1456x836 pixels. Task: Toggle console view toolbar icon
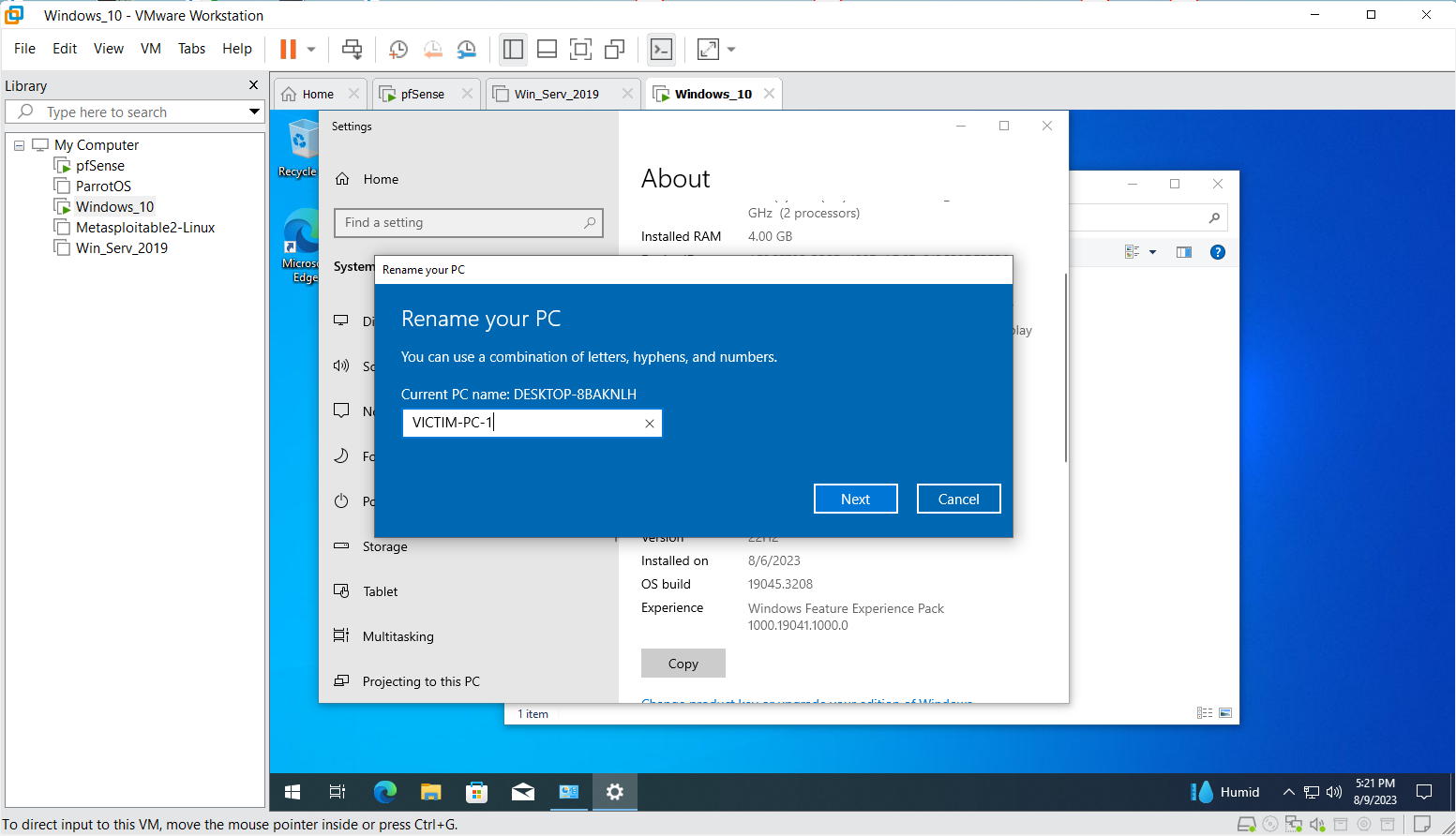click(661, 50)
